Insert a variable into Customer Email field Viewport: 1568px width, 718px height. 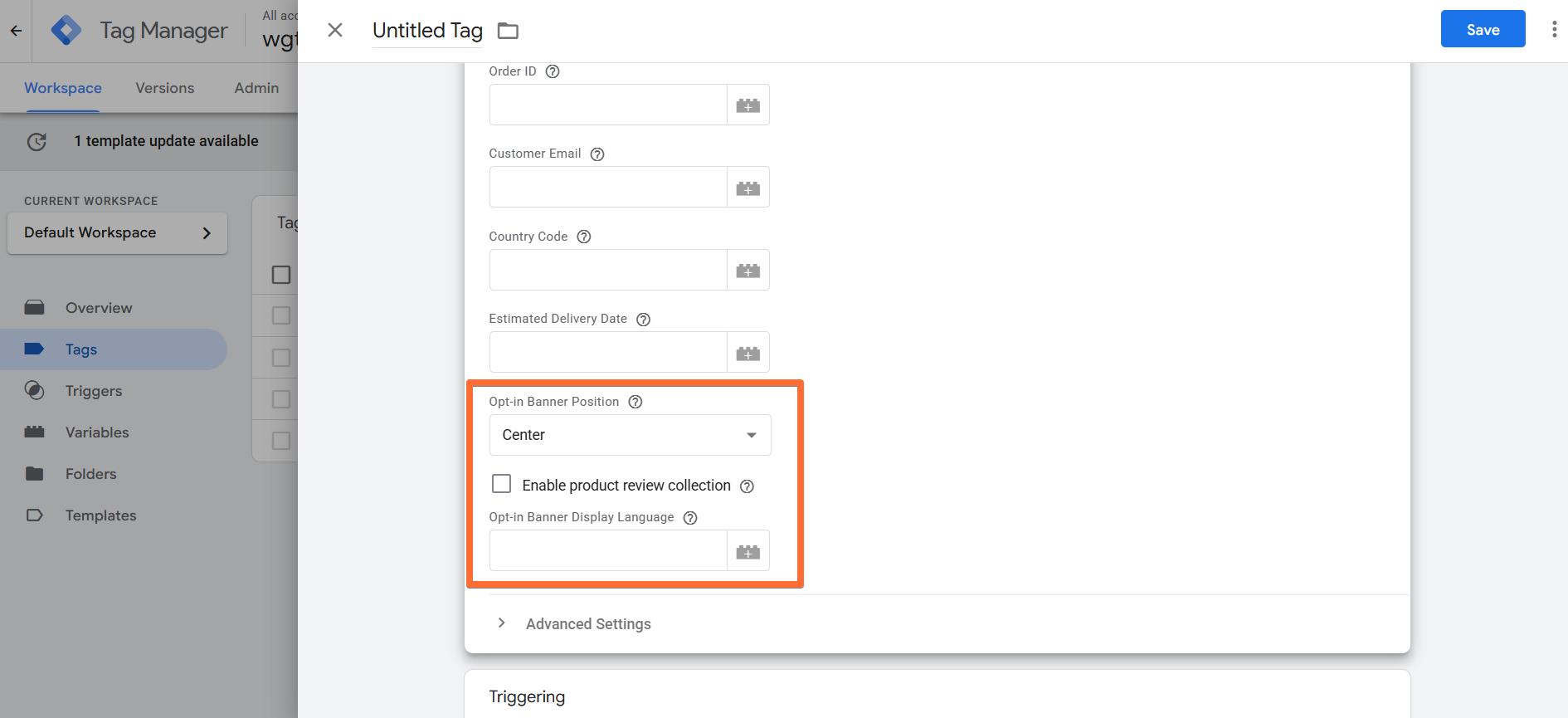(x=748, y=187)
